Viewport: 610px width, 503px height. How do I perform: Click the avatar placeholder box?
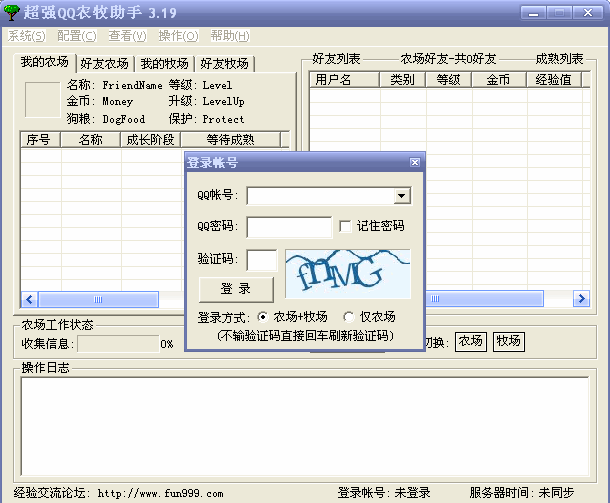click(x=42, y=100)
